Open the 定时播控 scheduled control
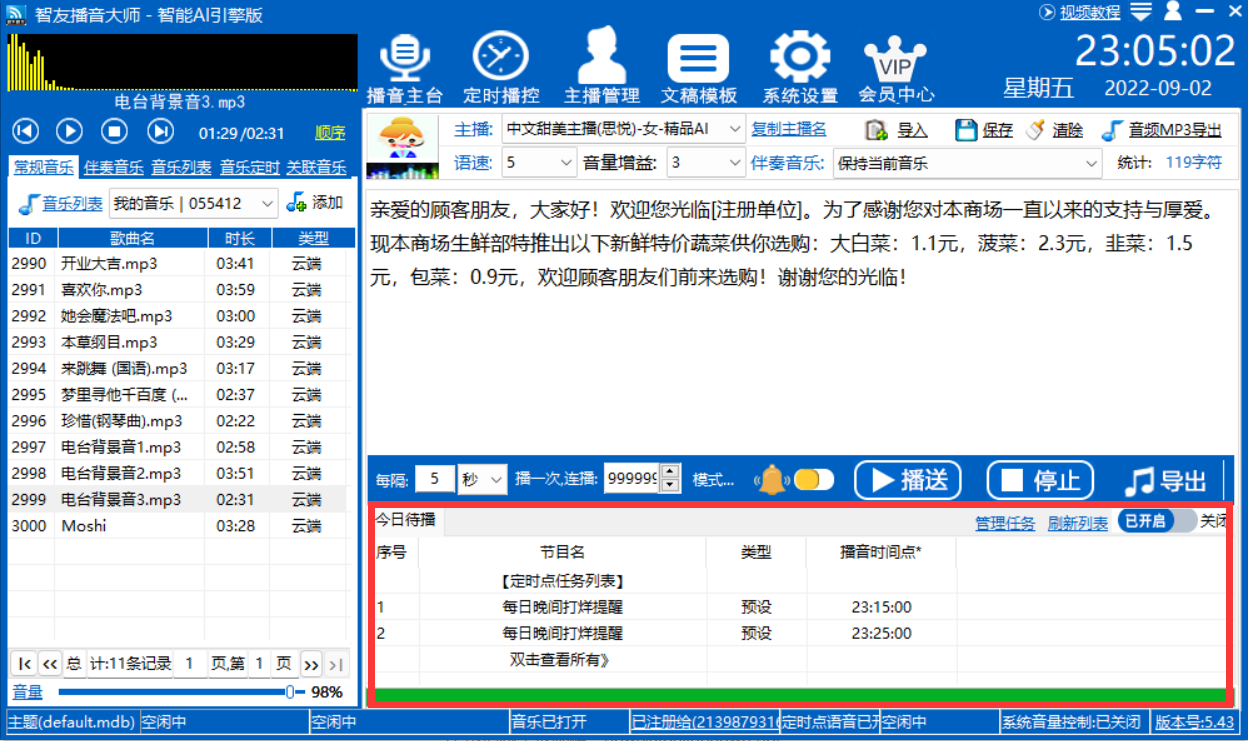Screen dimensions: 1248x741 501,68
